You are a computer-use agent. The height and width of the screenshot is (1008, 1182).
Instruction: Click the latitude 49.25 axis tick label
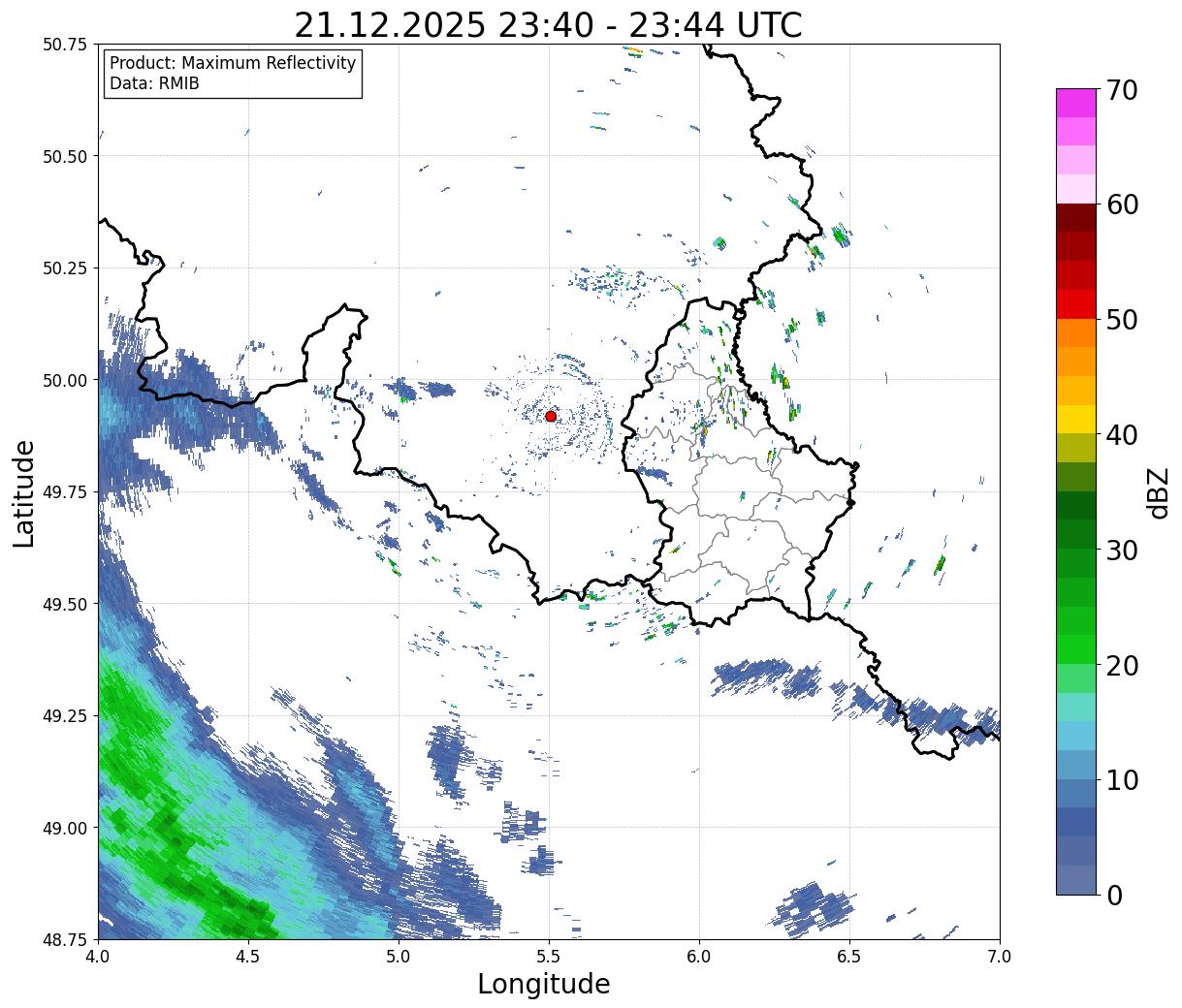click(65, 716)
